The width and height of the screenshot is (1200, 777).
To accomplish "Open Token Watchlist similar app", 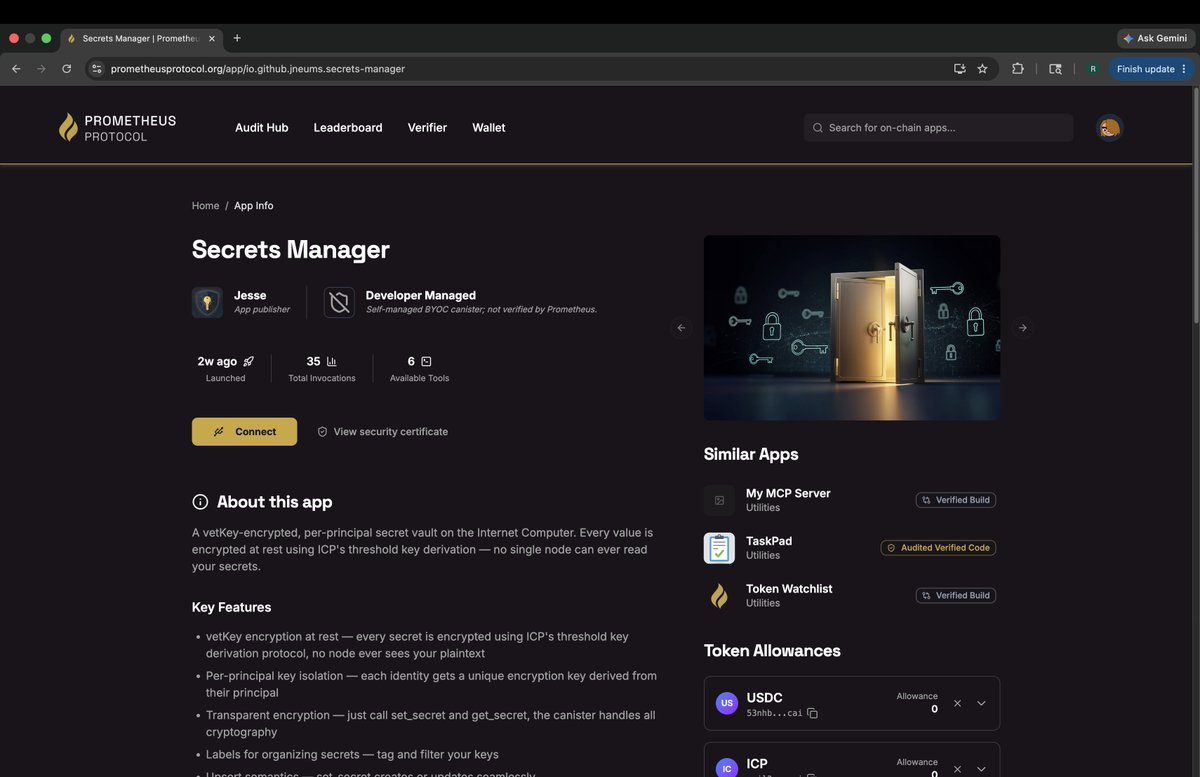I will tap(789, 589).
